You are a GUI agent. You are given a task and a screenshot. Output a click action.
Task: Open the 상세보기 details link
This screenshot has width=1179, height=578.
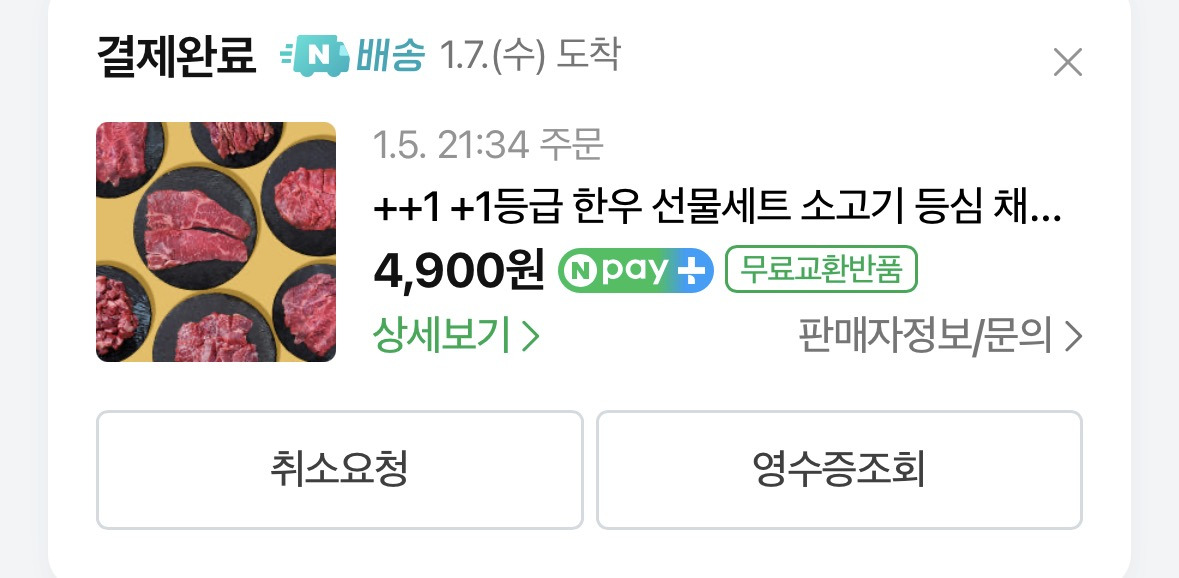point(456,336)
